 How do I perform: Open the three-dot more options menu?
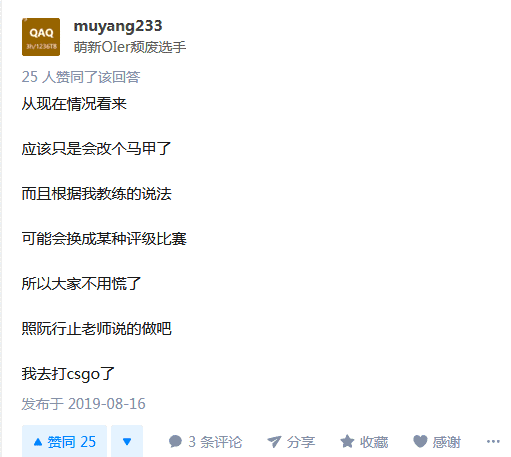[x=493, y=442]
